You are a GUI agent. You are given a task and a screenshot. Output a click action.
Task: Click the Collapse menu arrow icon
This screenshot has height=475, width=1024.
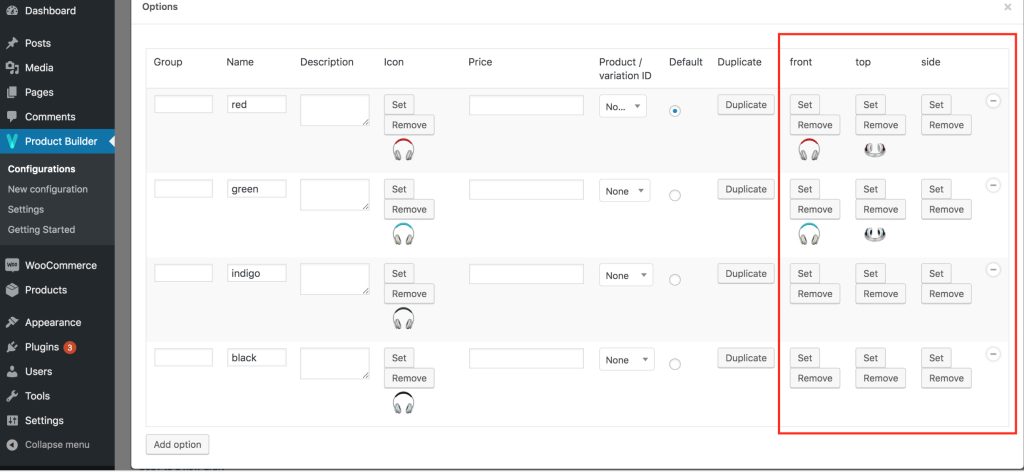[x=12, y=445]
